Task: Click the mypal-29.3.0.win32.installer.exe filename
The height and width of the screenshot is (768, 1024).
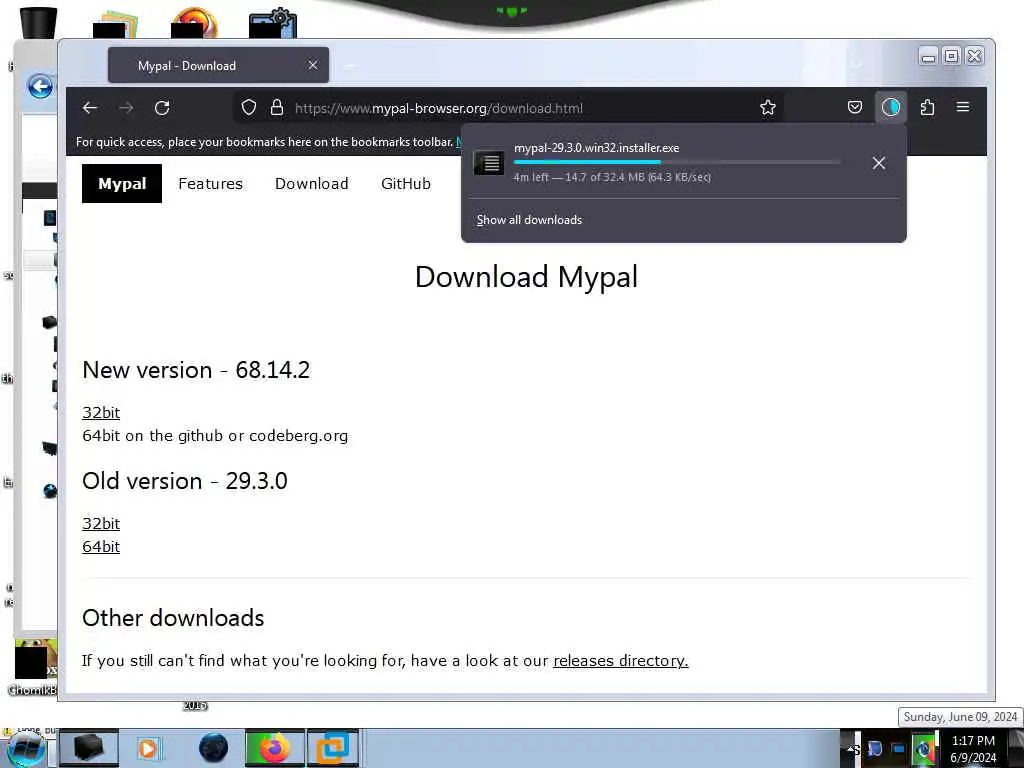Action: [x=596, y=148]
